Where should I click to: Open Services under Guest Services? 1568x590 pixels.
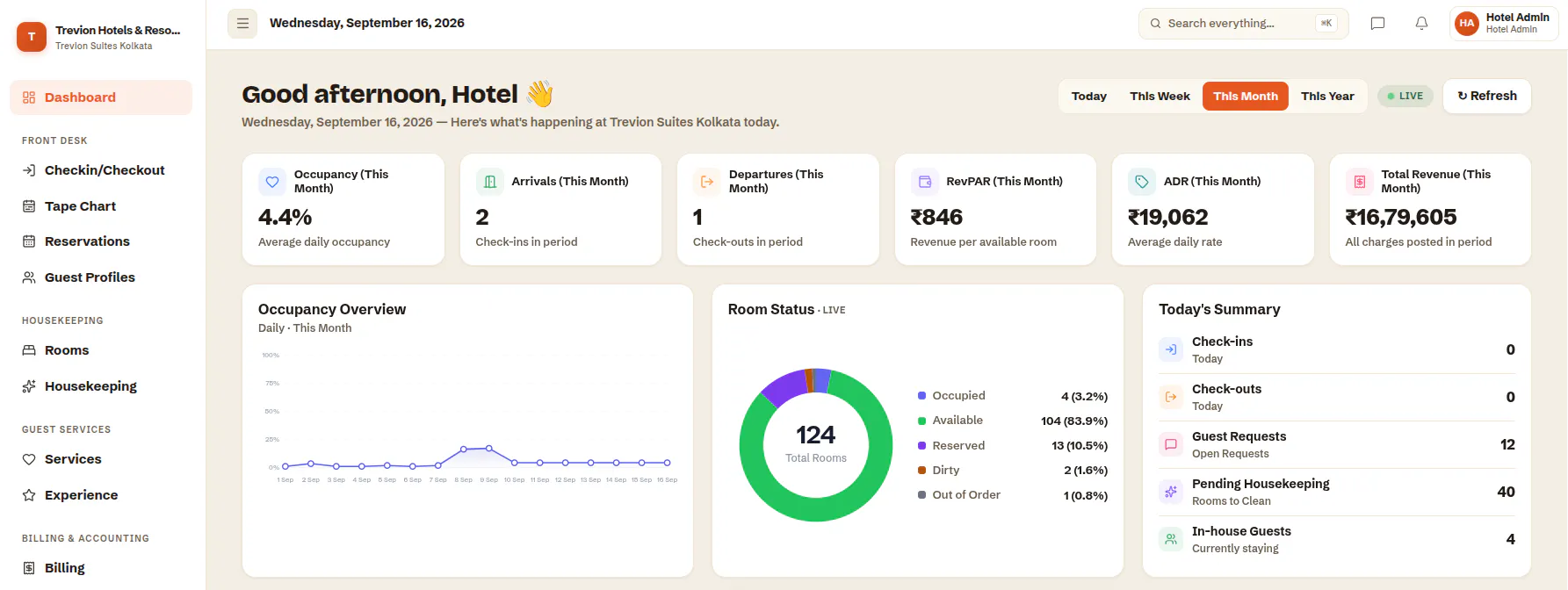(x=101, y=459)
